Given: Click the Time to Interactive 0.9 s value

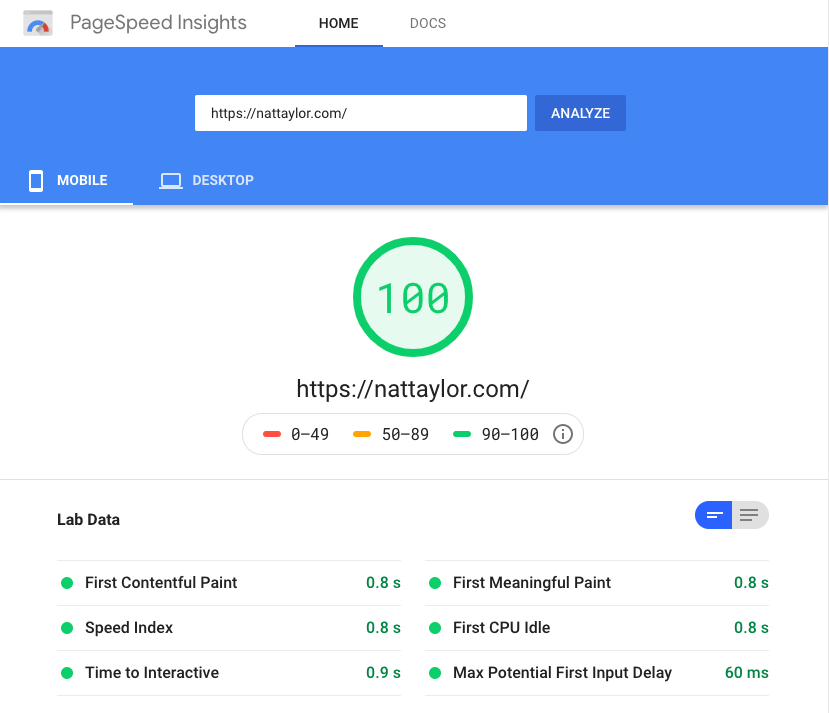Looking at the screenshot, I should click(383, 672).
